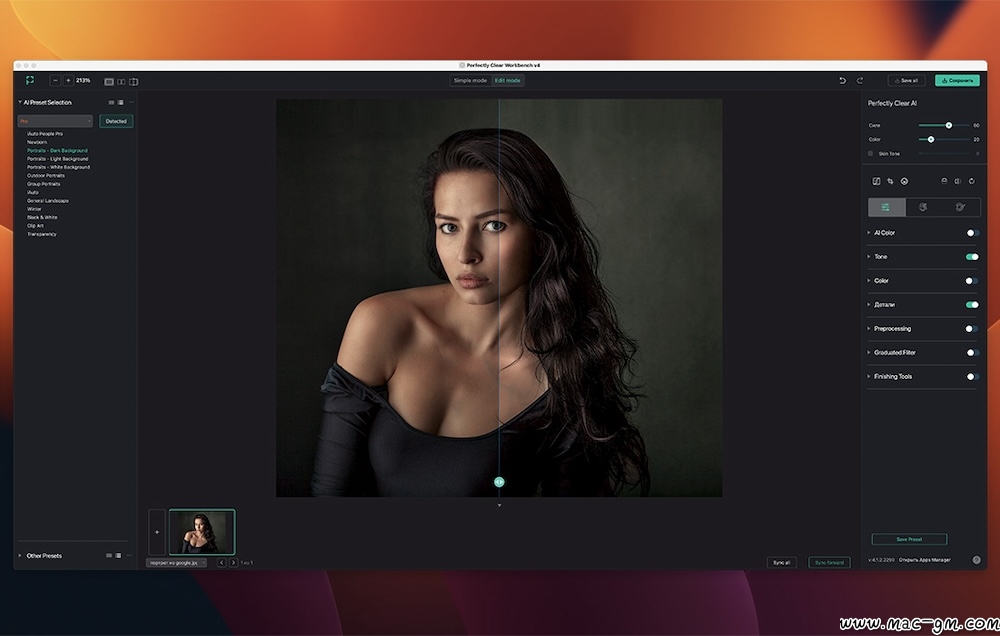Switch to single image view layout
This screenshot has width=1000, height=636.
coord(109,82)
